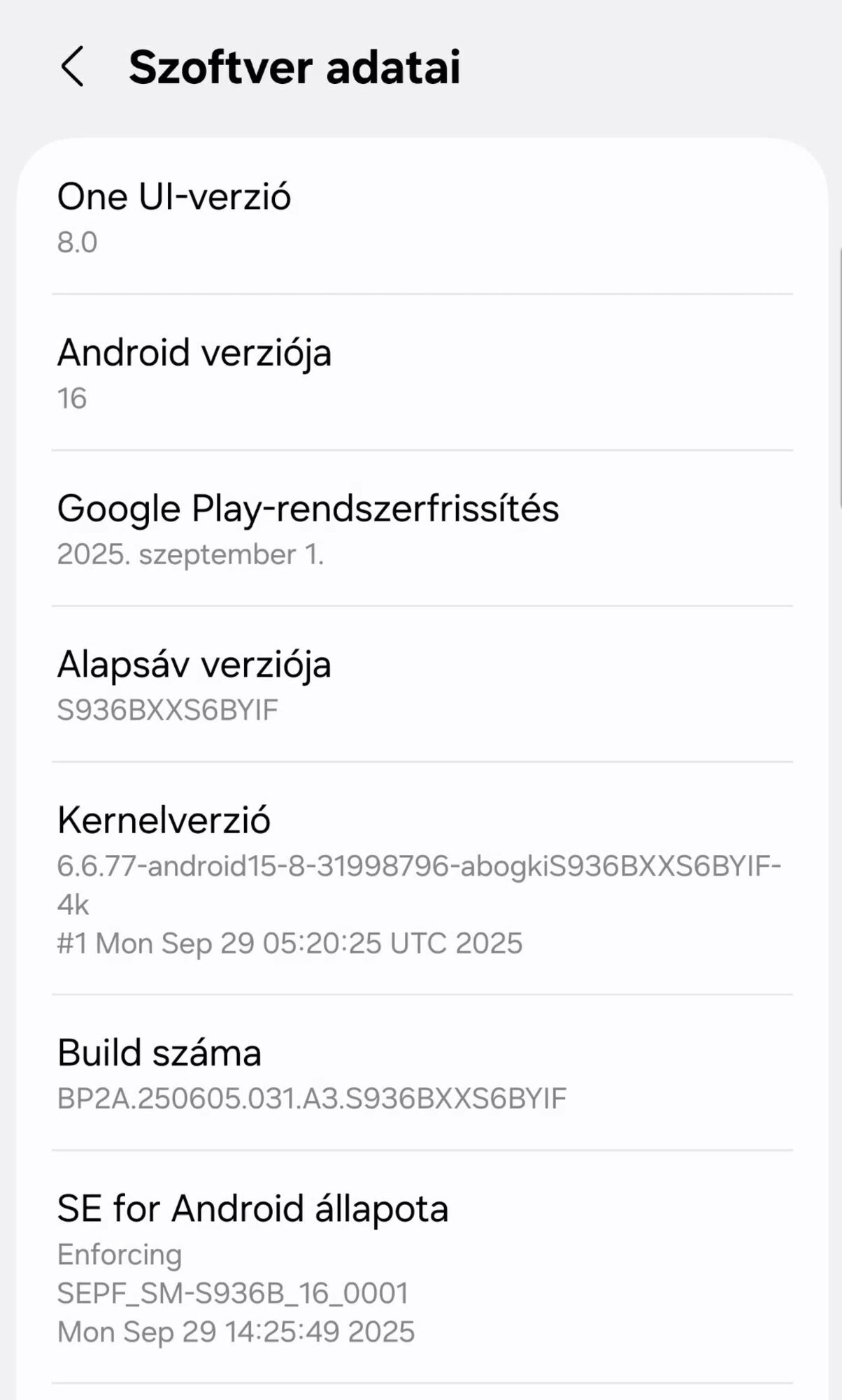Tap the SEPF_SM-S936B_16_0001 policy line

tap(233, 1293)
